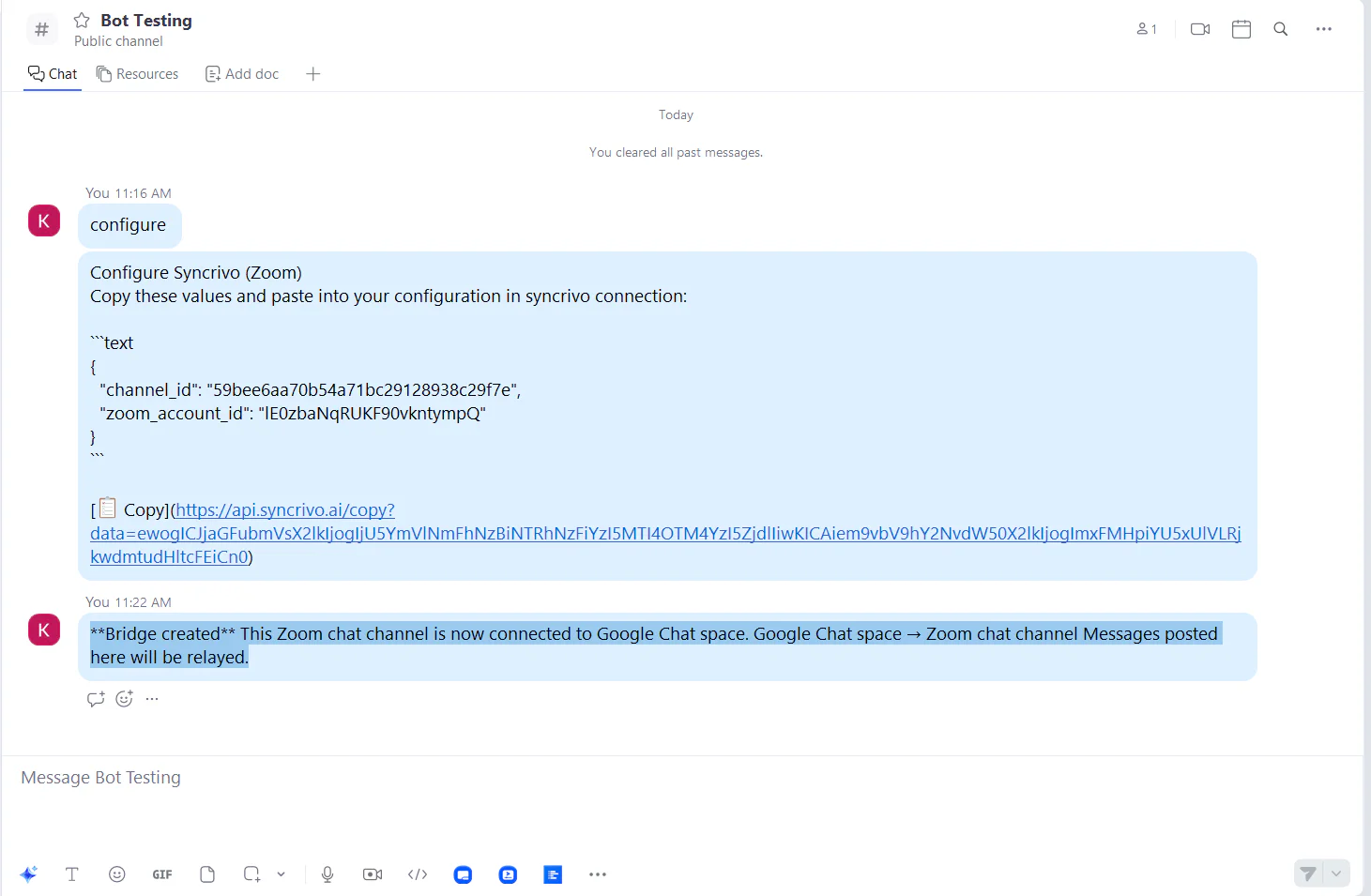Open the calendar scheduling icon
This screenshot has height=896, width=1371.
[x=1242, y=29]
